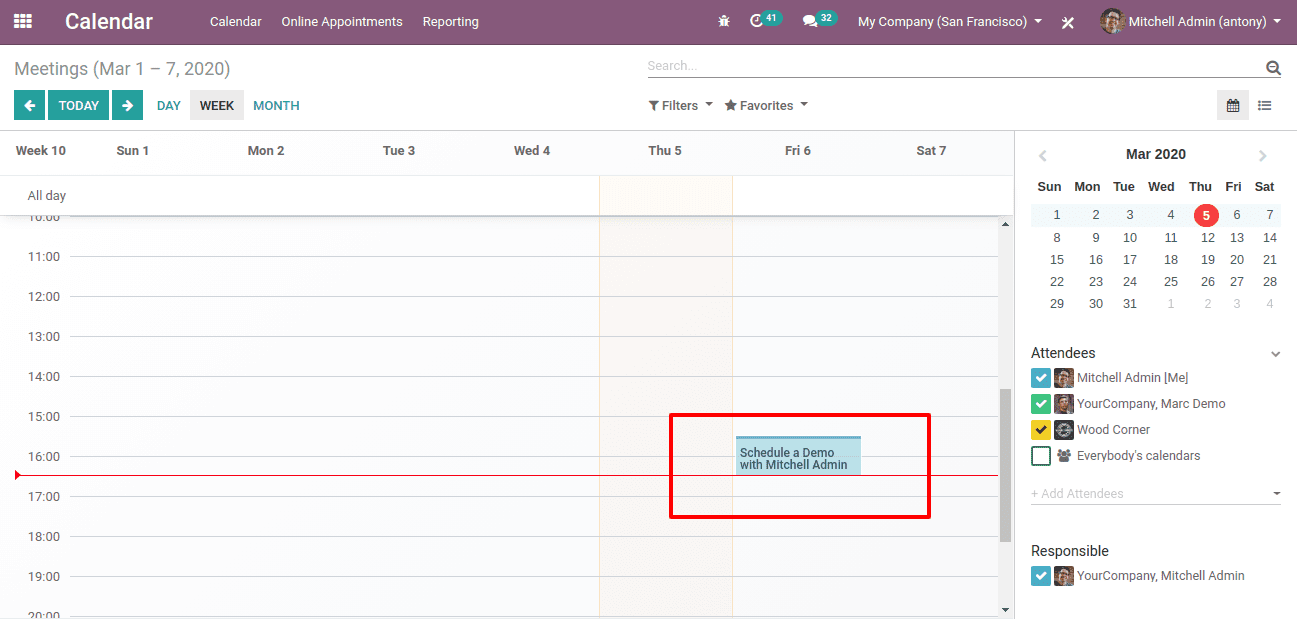Click the debug bug icon
This screenshot has width=1297, height=619.
coord(724,21)
